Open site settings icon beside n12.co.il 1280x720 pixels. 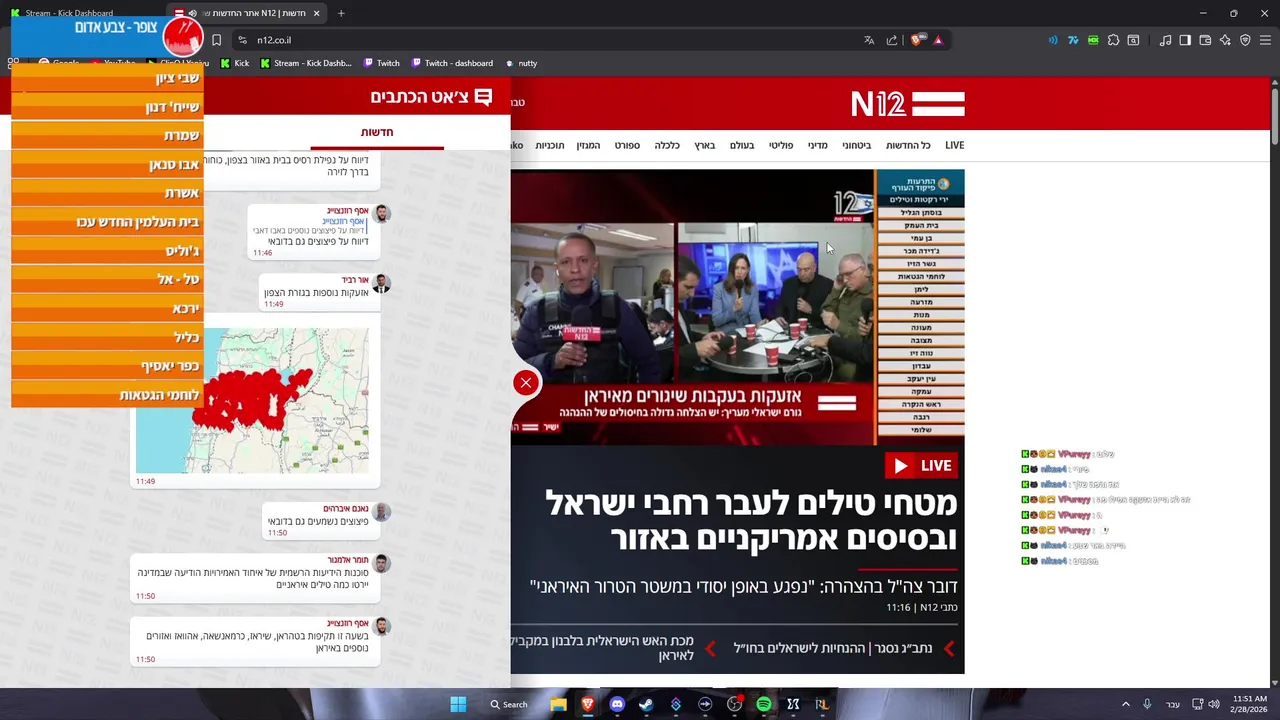pos(242,40)
